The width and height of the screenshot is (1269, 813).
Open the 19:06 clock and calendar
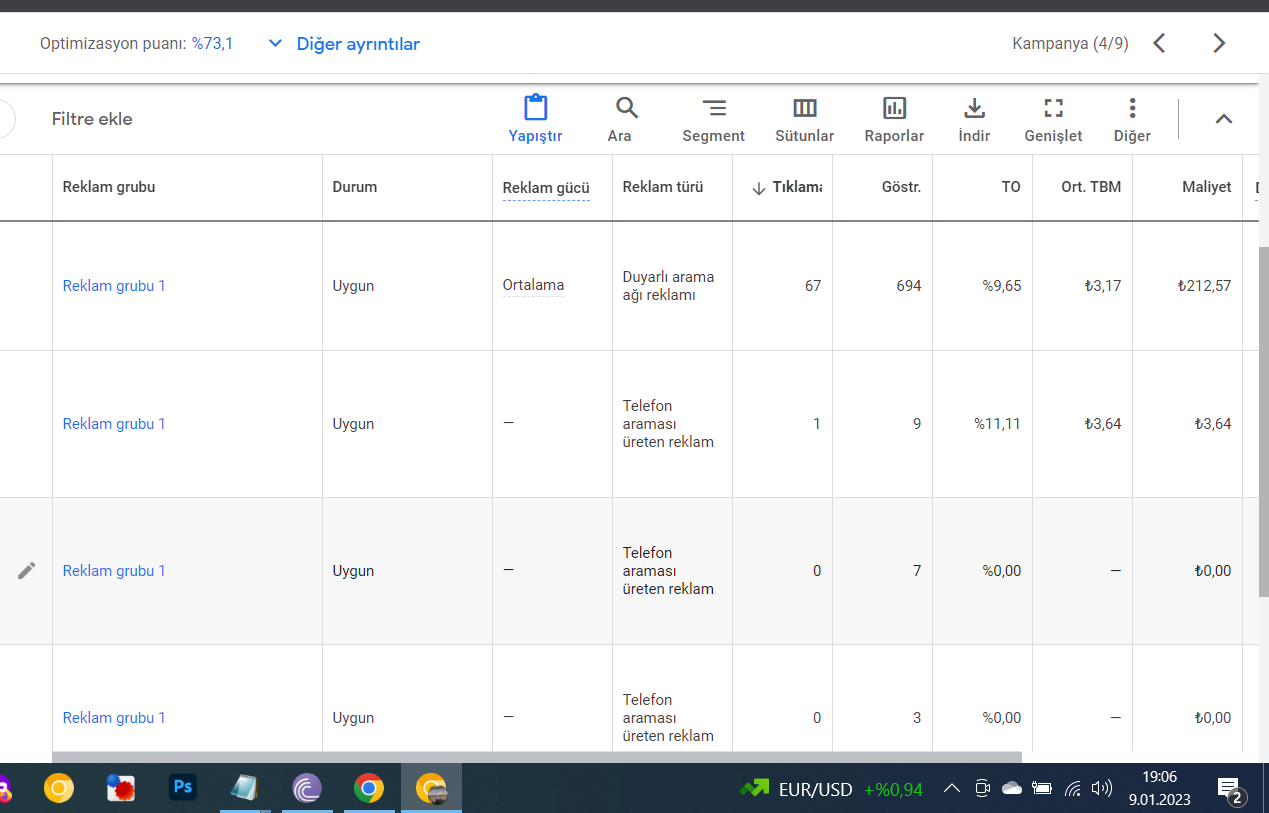pos(1160,788)
